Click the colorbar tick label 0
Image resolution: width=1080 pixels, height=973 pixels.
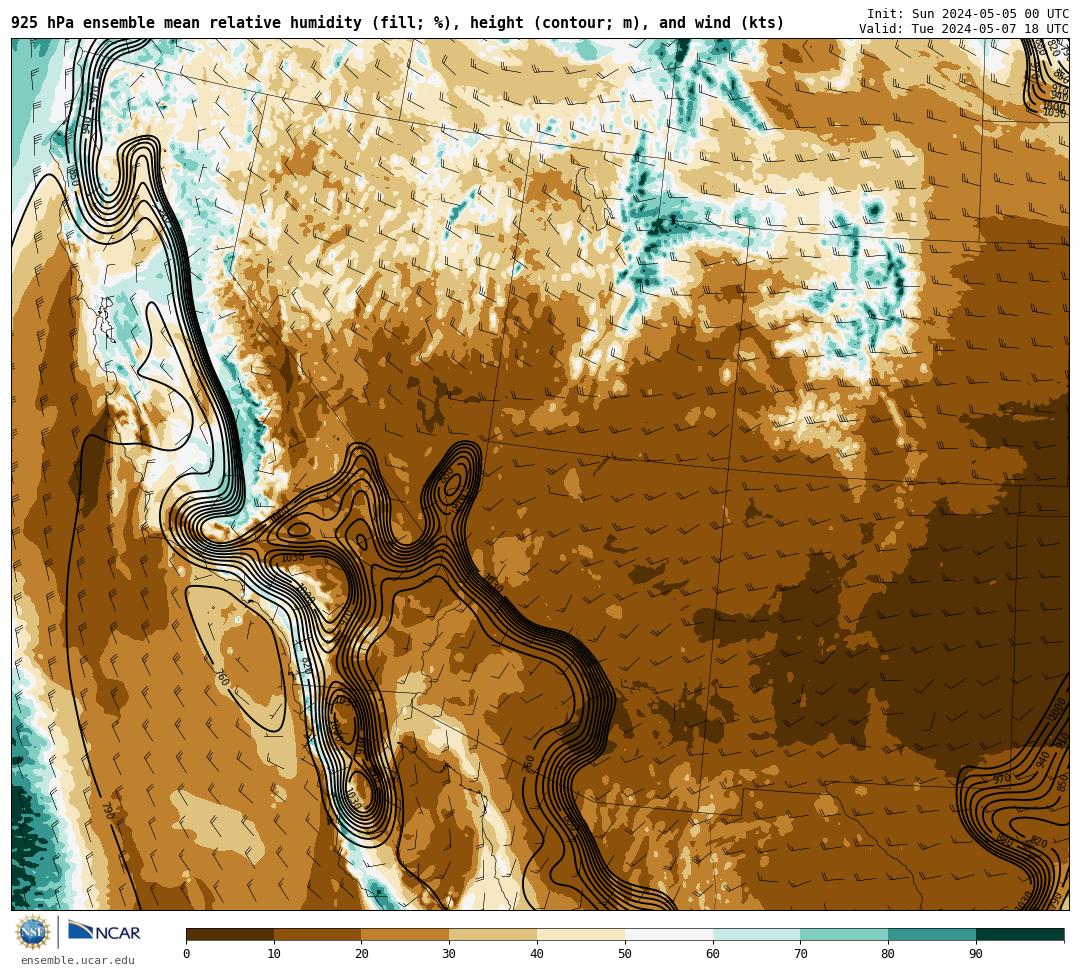pos(187,954)
